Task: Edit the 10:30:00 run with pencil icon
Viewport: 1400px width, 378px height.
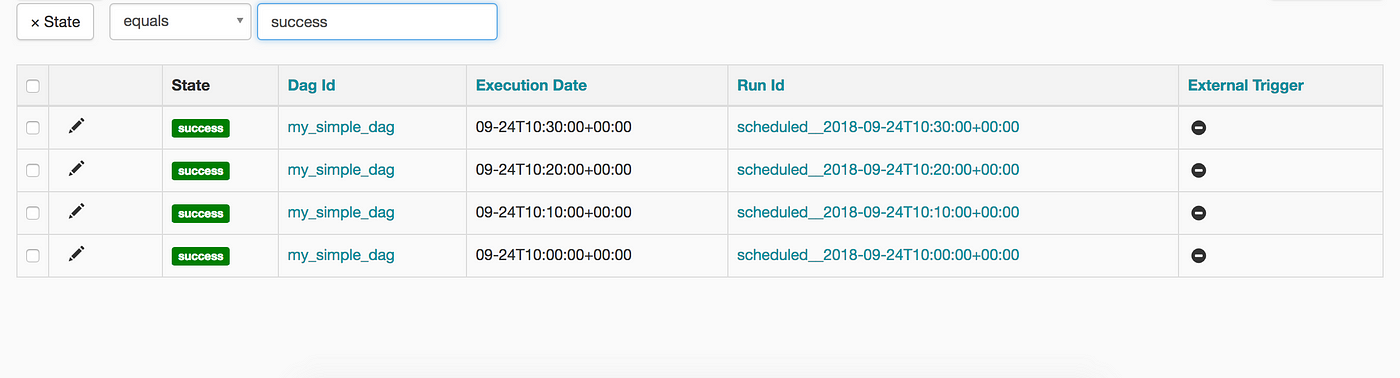Action: [77, 126]
